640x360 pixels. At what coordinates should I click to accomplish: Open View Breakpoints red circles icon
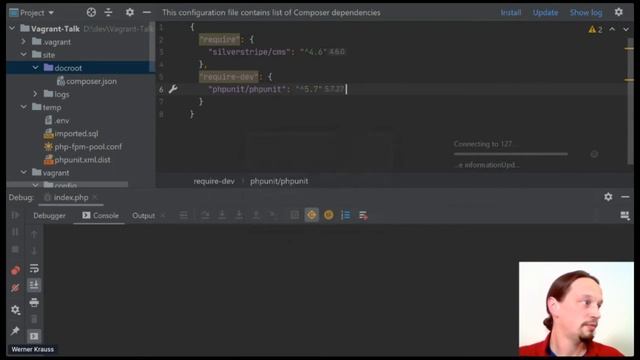(x=16, y=270)
